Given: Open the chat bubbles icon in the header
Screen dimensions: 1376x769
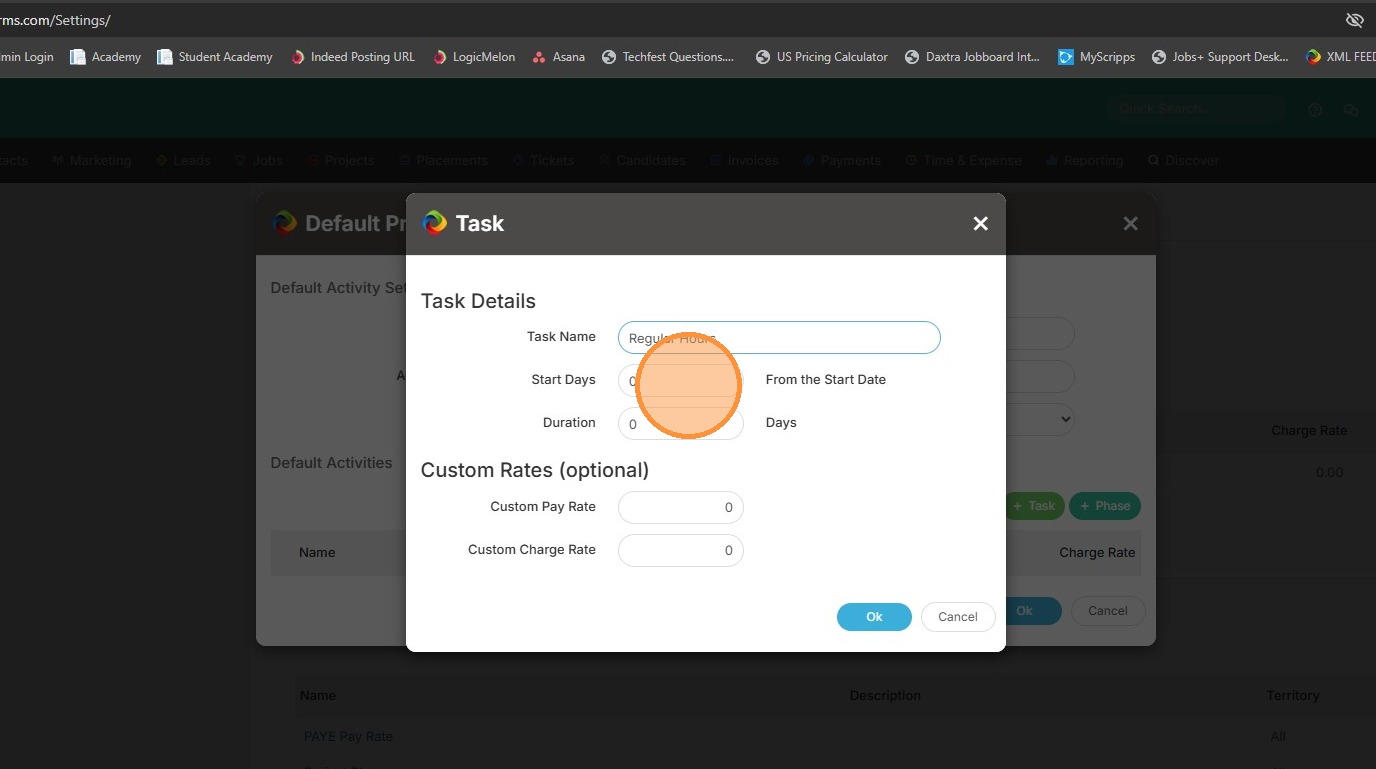Looking at the screenshot, I should 1351,110.
